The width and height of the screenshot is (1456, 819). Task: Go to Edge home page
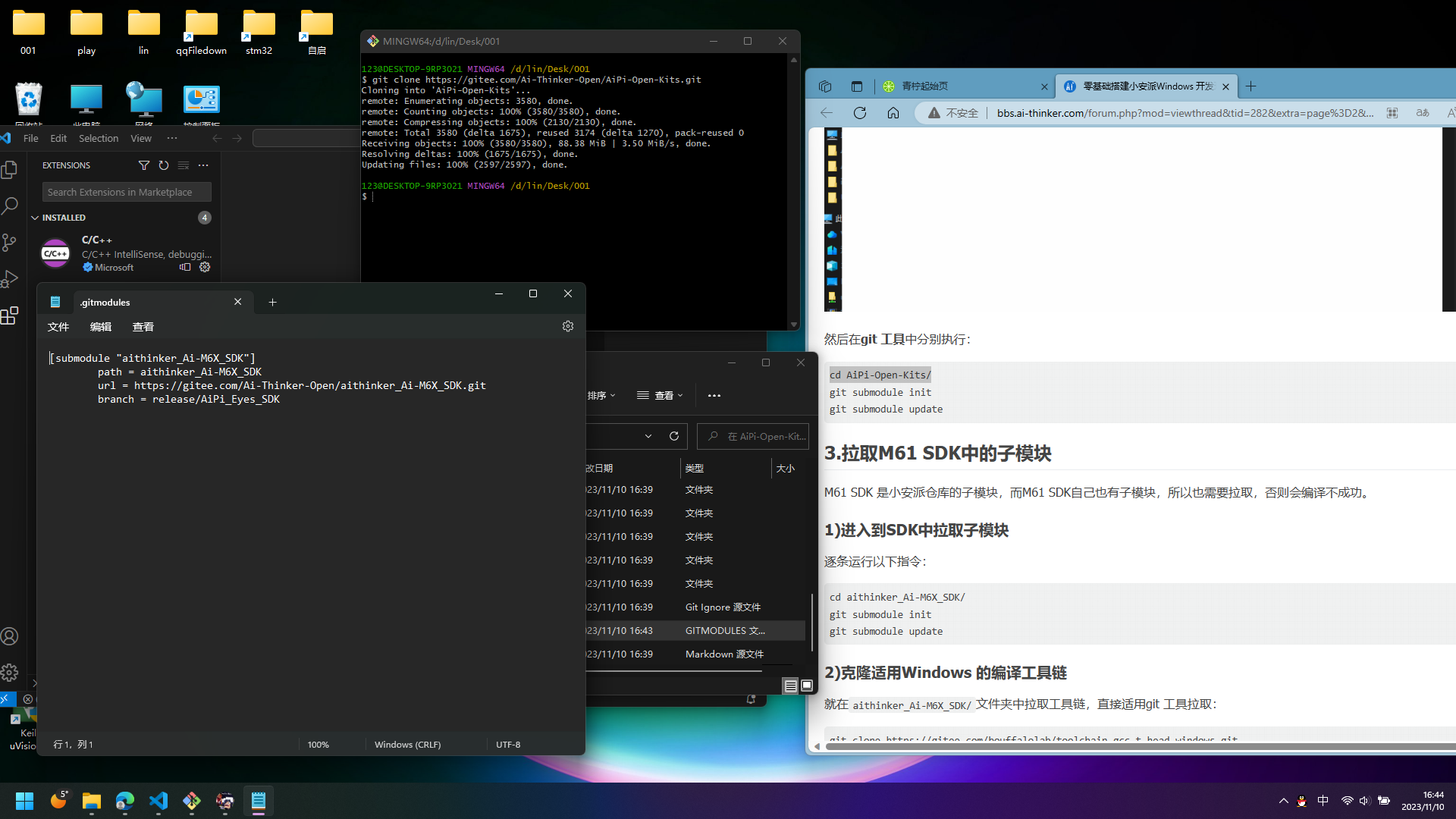(893, 113)
